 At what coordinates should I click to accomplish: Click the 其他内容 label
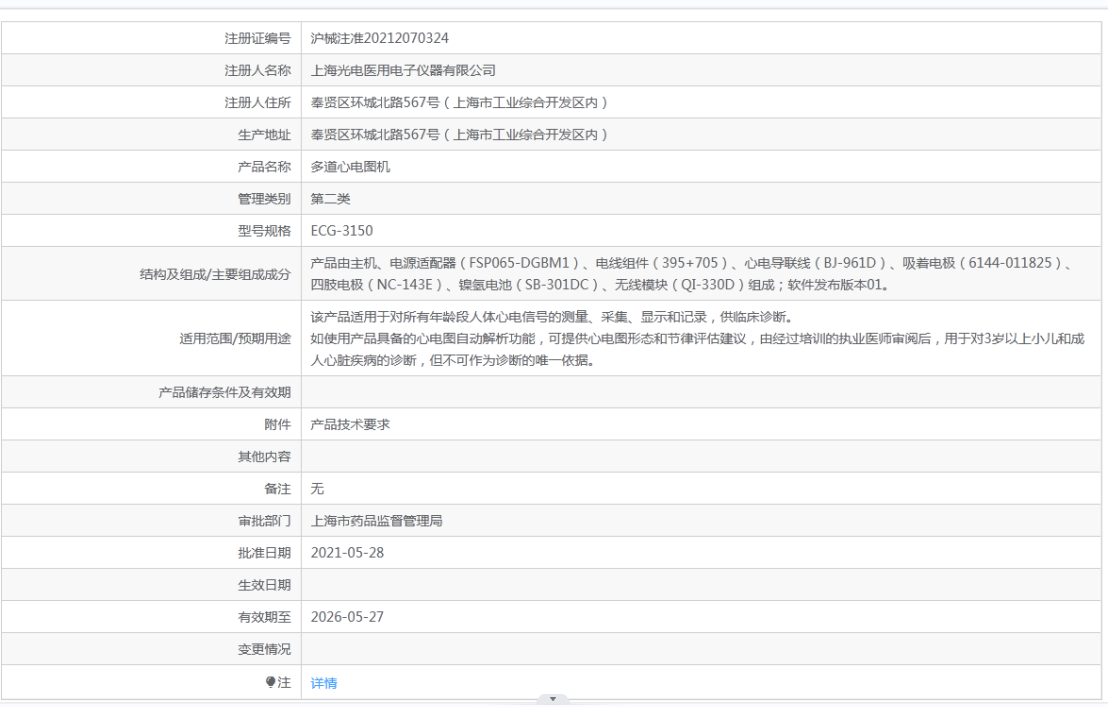(x=264, y=456)
